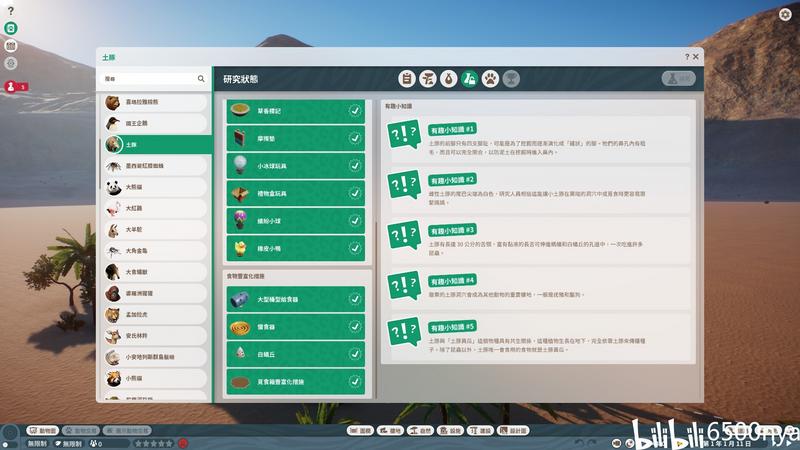Click the gift box toy icon
800x450 pixels.
point(240,193)
